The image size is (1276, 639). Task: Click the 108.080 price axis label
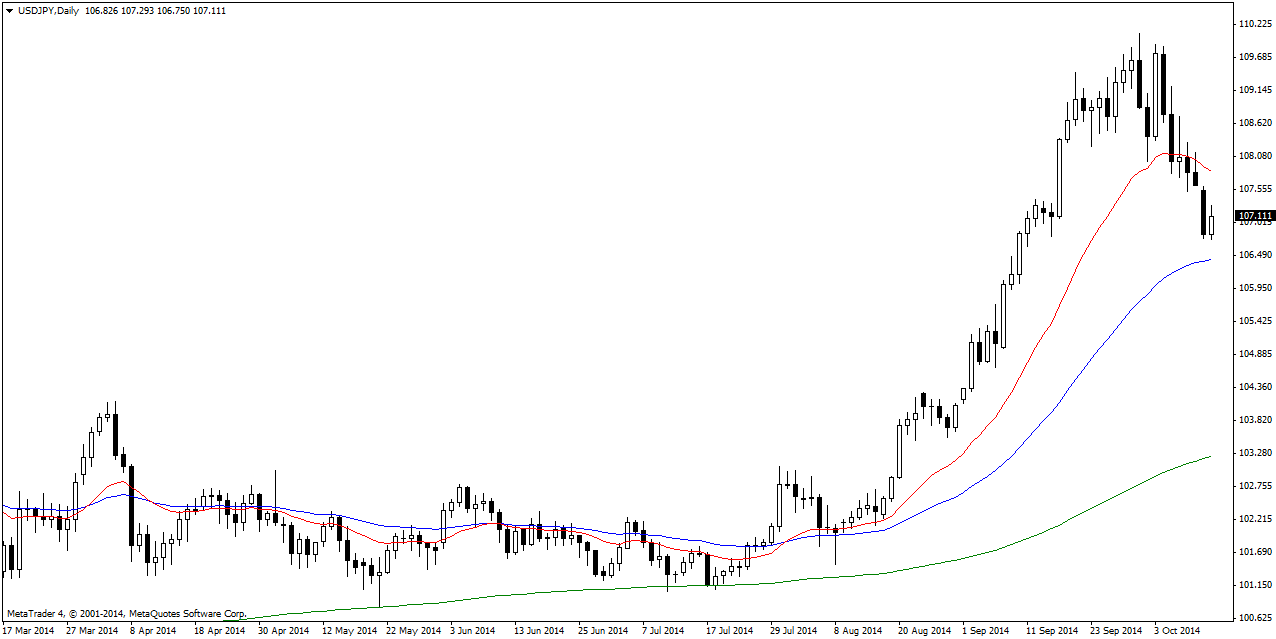tap(1254, 156)
